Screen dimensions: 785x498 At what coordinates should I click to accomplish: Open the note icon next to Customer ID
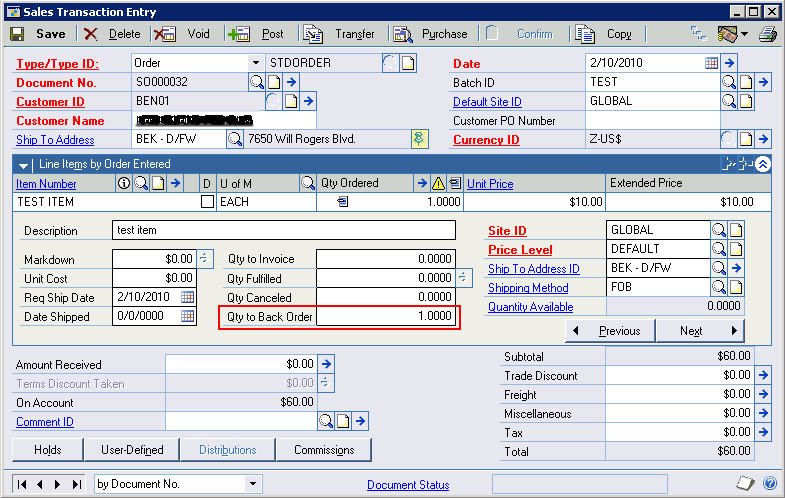291,101
